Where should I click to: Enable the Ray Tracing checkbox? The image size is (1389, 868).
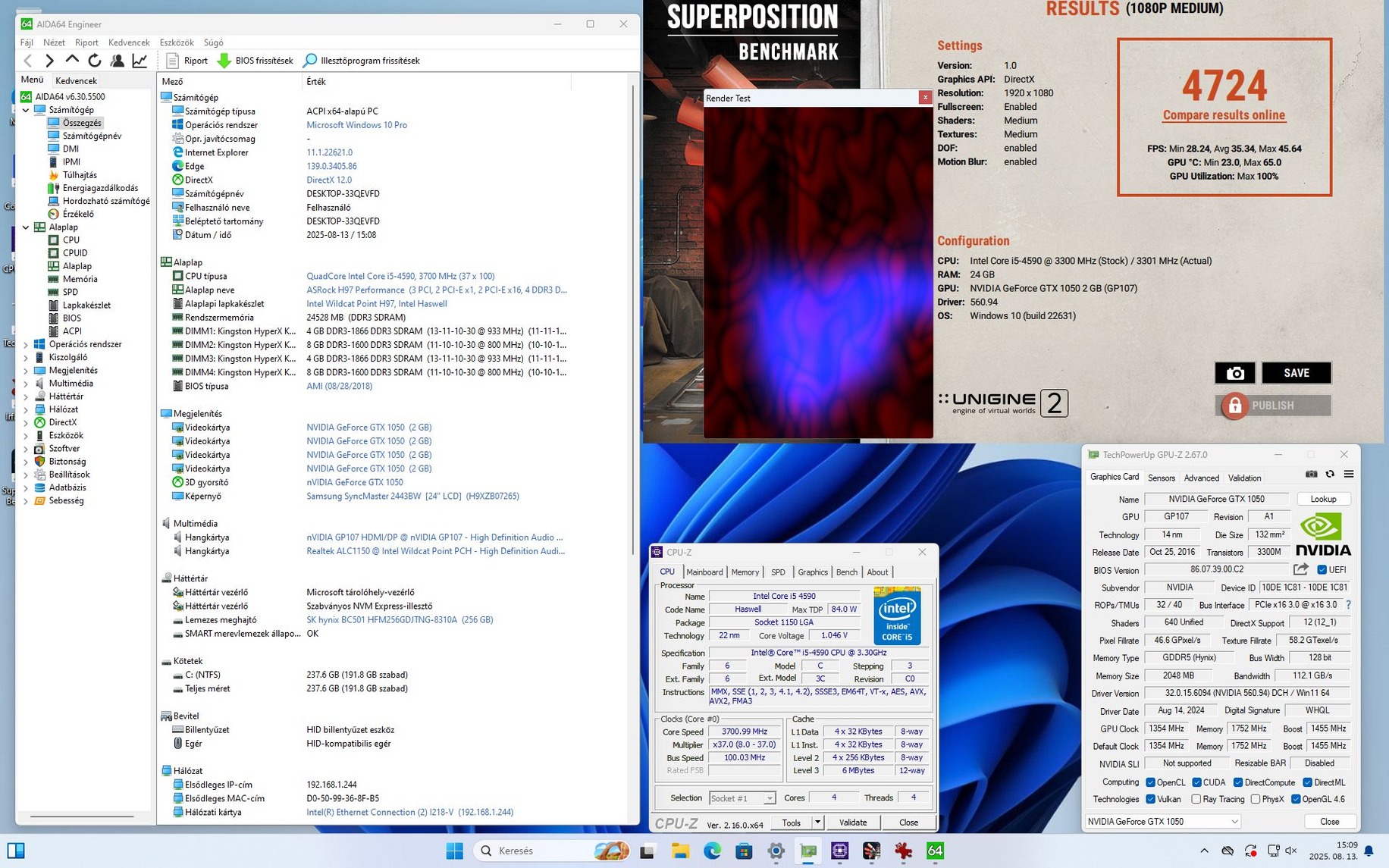point(1196,799)
